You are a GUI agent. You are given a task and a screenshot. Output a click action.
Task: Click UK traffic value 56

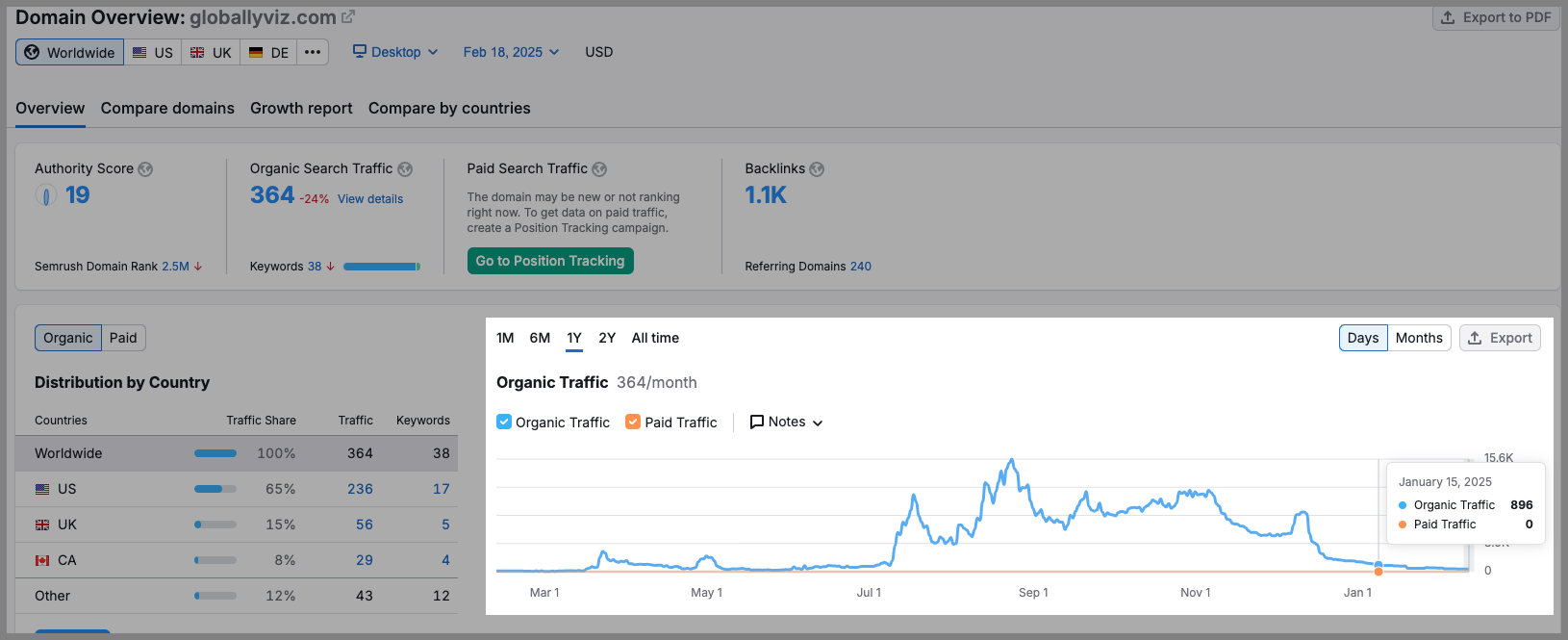click(x=365, y=525)
